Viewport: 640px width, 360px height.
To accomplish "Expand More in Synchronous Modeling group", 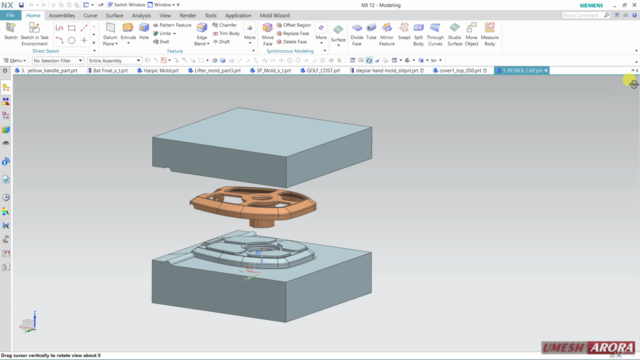I will click(321, 33).
